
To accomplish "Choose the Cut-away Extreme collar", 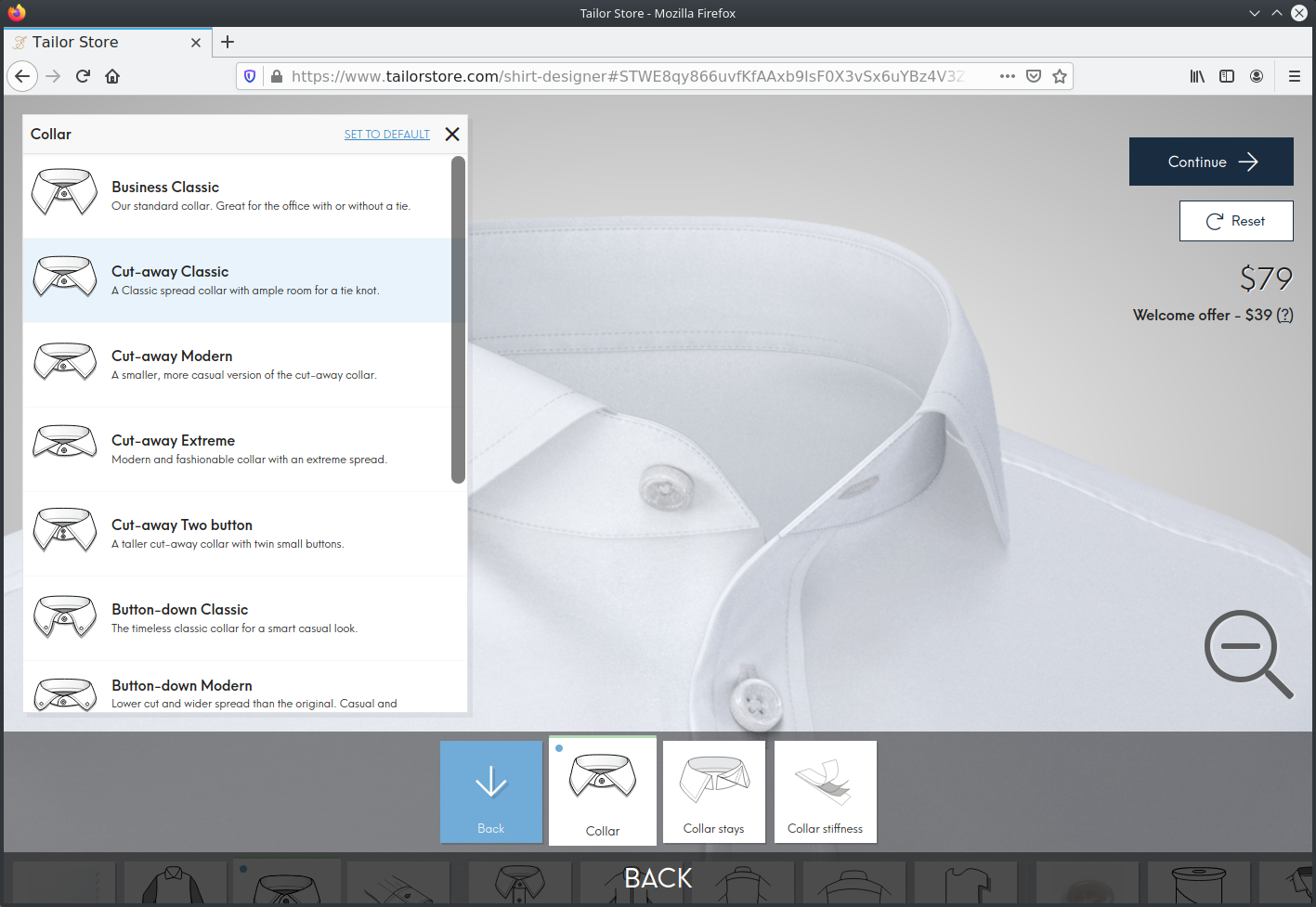I will 237,449.
